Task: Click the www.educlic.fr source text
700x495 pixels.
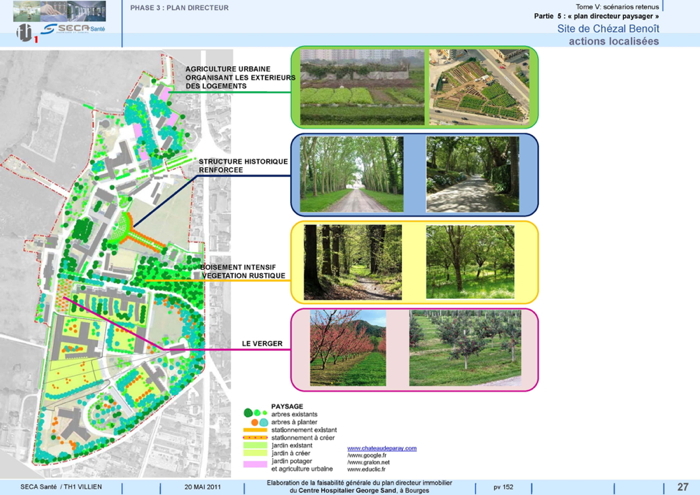Action: (x=367, y=469)
